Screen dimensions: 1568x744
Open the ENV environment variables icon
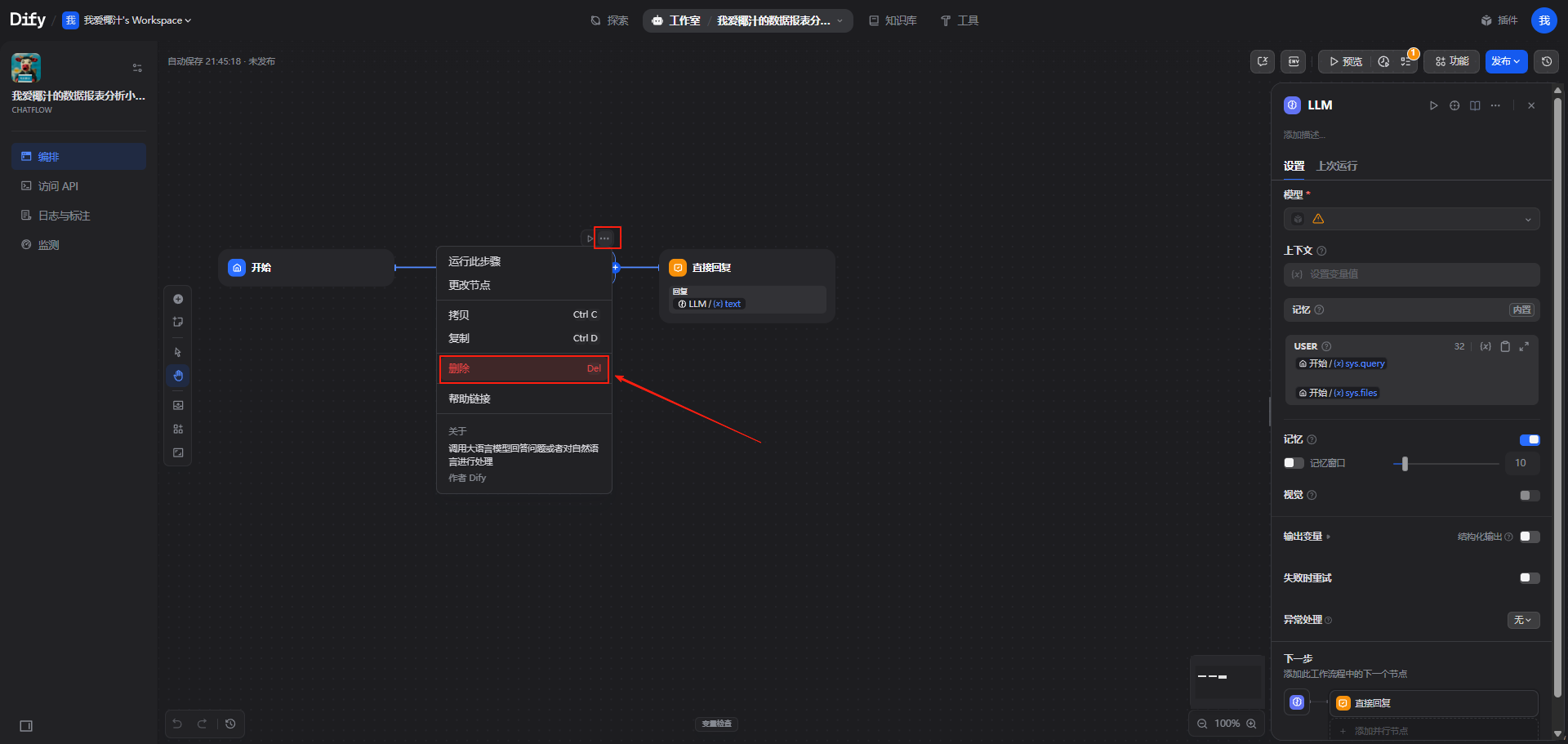click(1294, 61)
